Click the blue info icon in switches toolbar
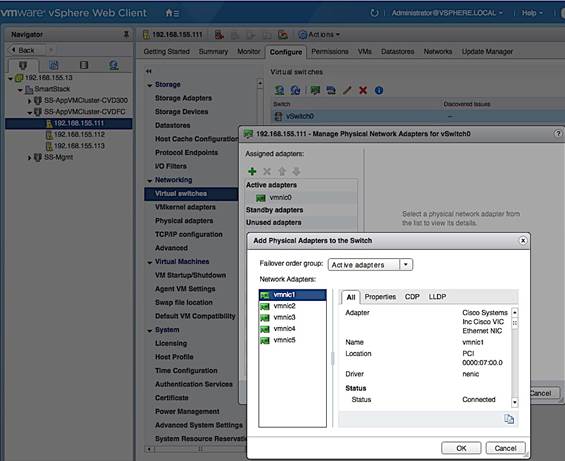 coord(379,90)
